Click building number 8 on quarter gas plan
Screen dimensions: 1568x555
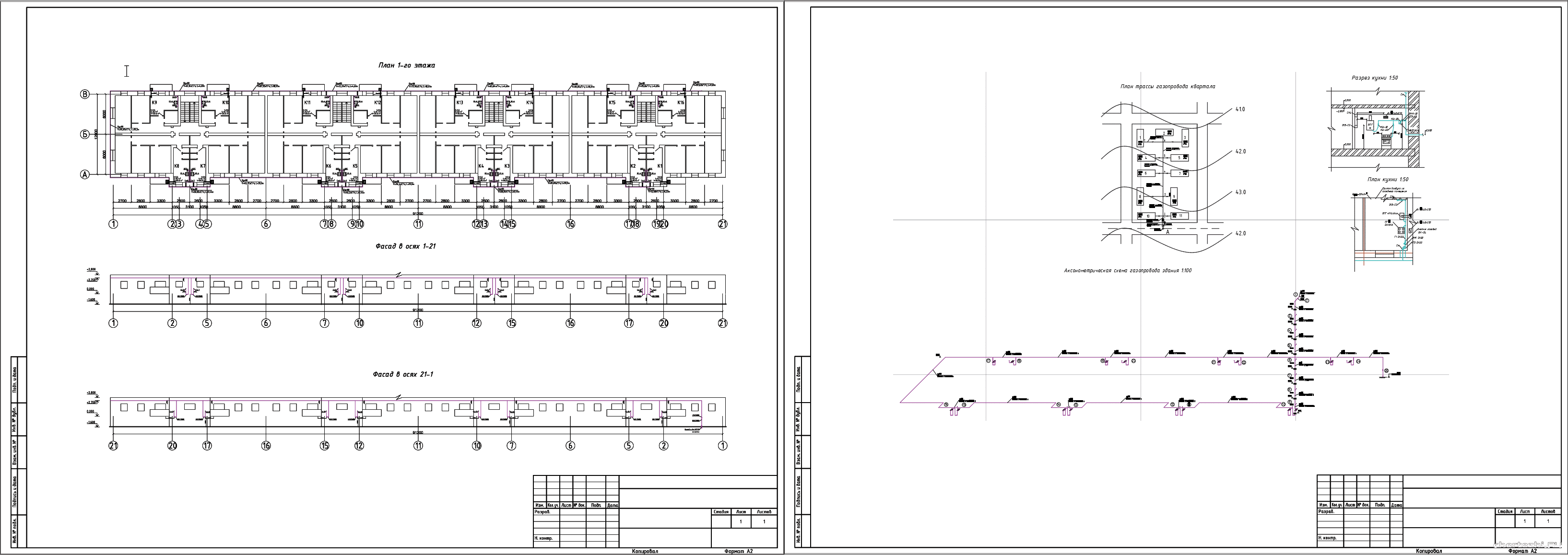tap(1140, 197)
